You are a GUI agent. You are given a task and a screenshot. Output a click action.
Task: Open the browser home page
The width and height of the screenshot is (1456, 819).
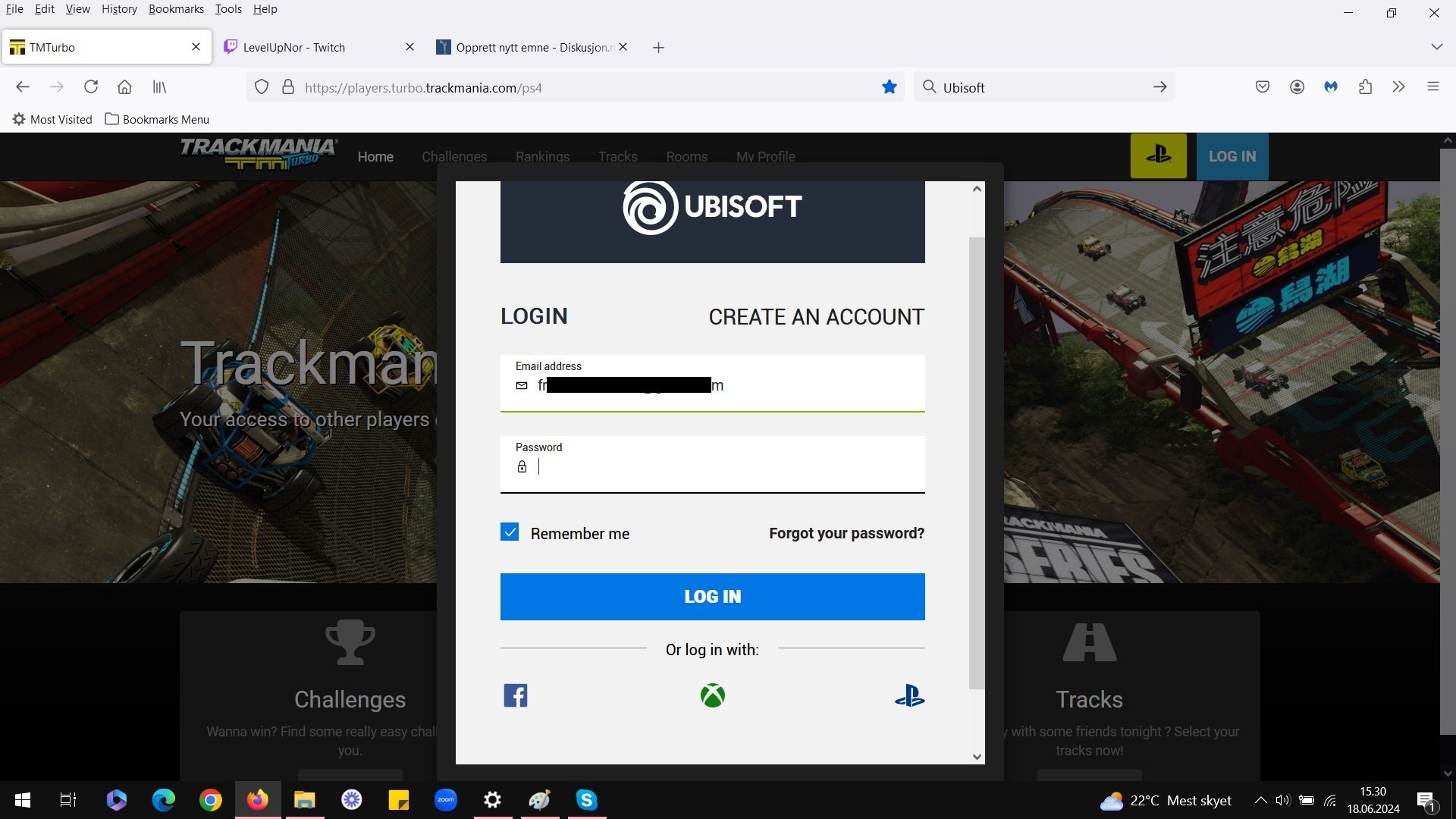click(124, 87)
